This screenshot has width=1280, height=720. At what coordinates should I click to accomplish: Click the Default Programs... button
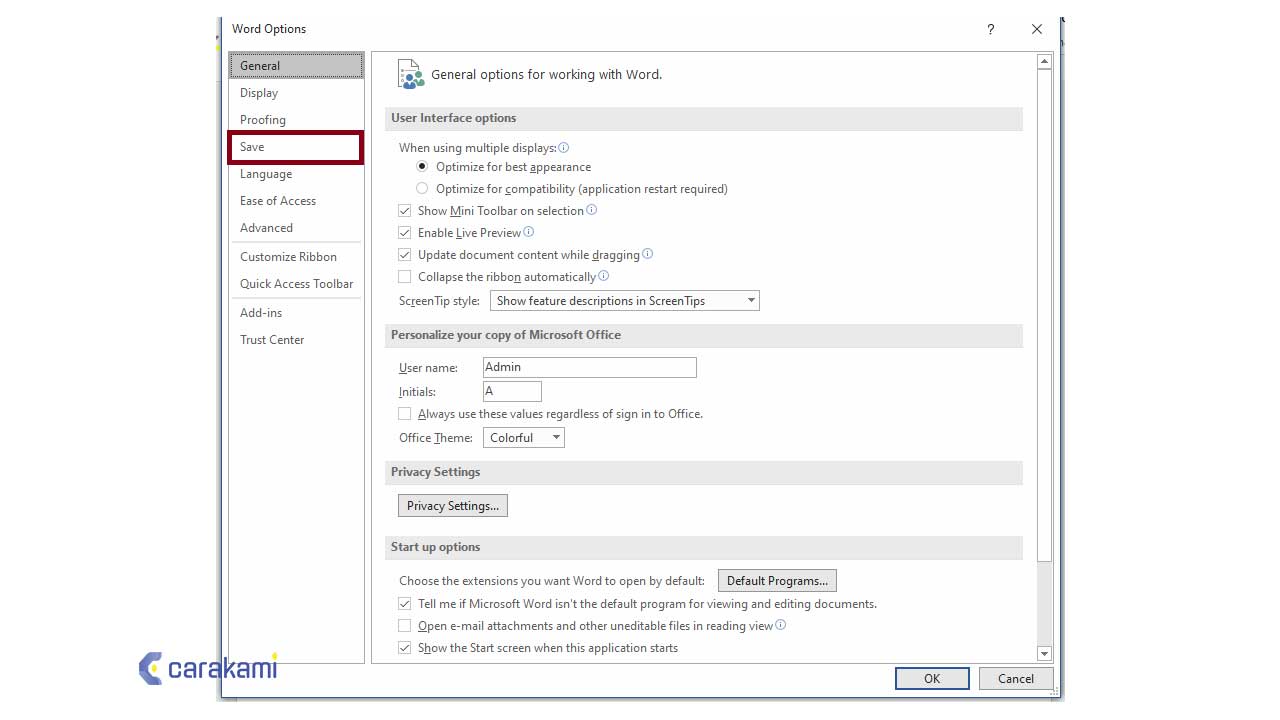pos(777,581)
